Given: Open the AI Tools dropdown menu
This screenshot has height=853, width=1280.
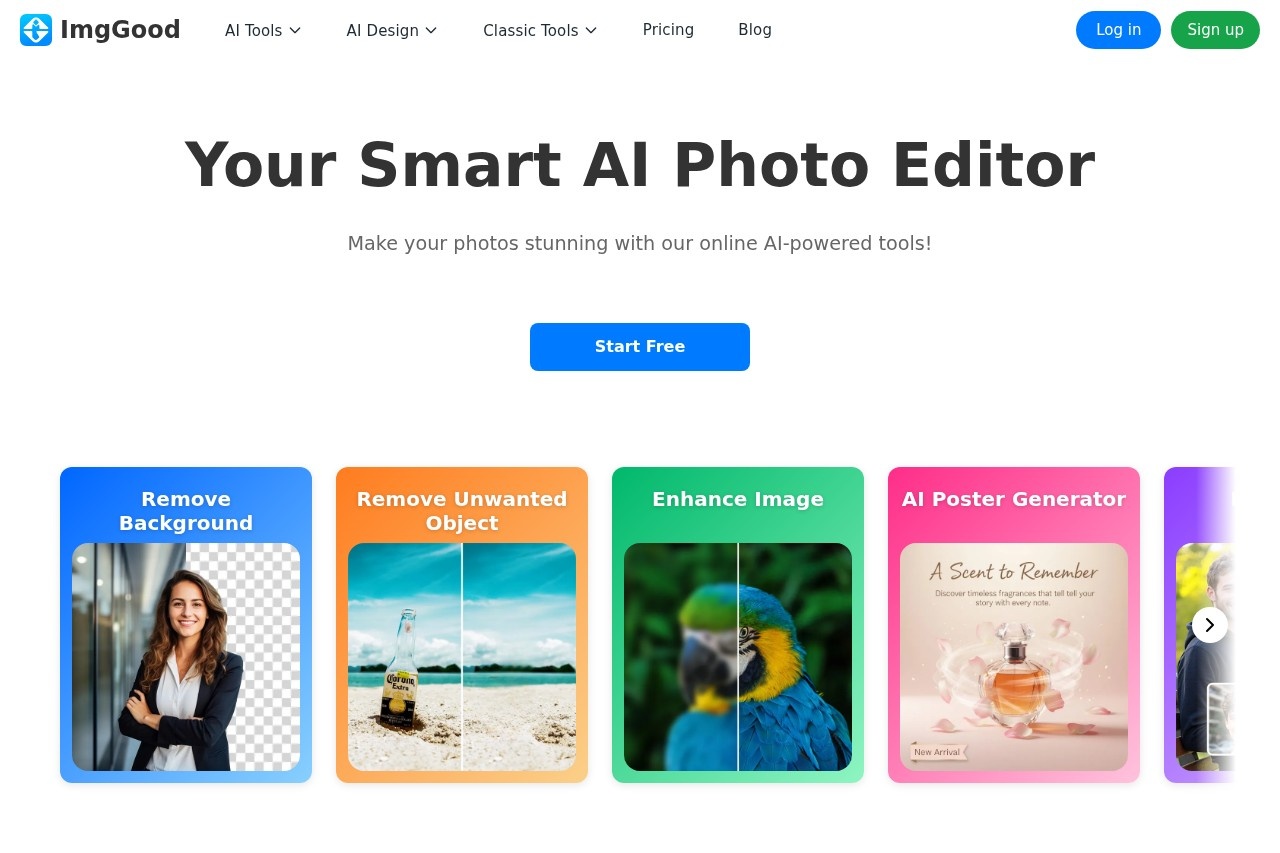Looking at the screenshot, I should tap(263, 30).
